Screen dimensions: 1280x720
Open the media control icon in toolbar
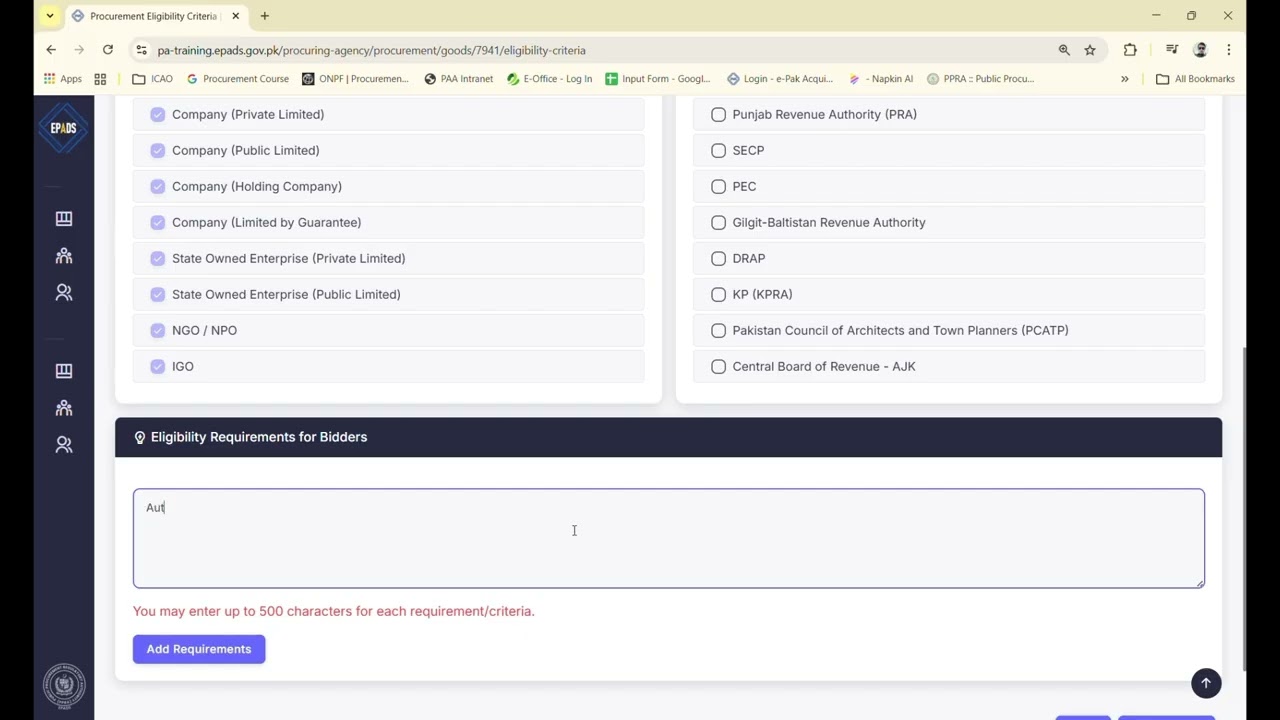[1172, 50]
